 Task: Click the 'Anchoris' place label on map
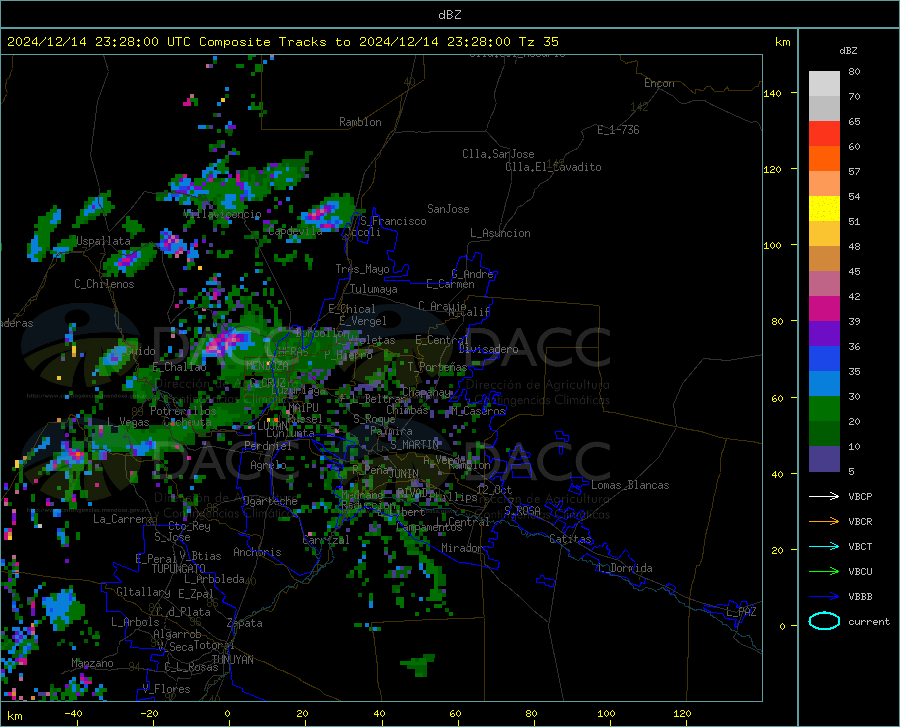point(257,552)
